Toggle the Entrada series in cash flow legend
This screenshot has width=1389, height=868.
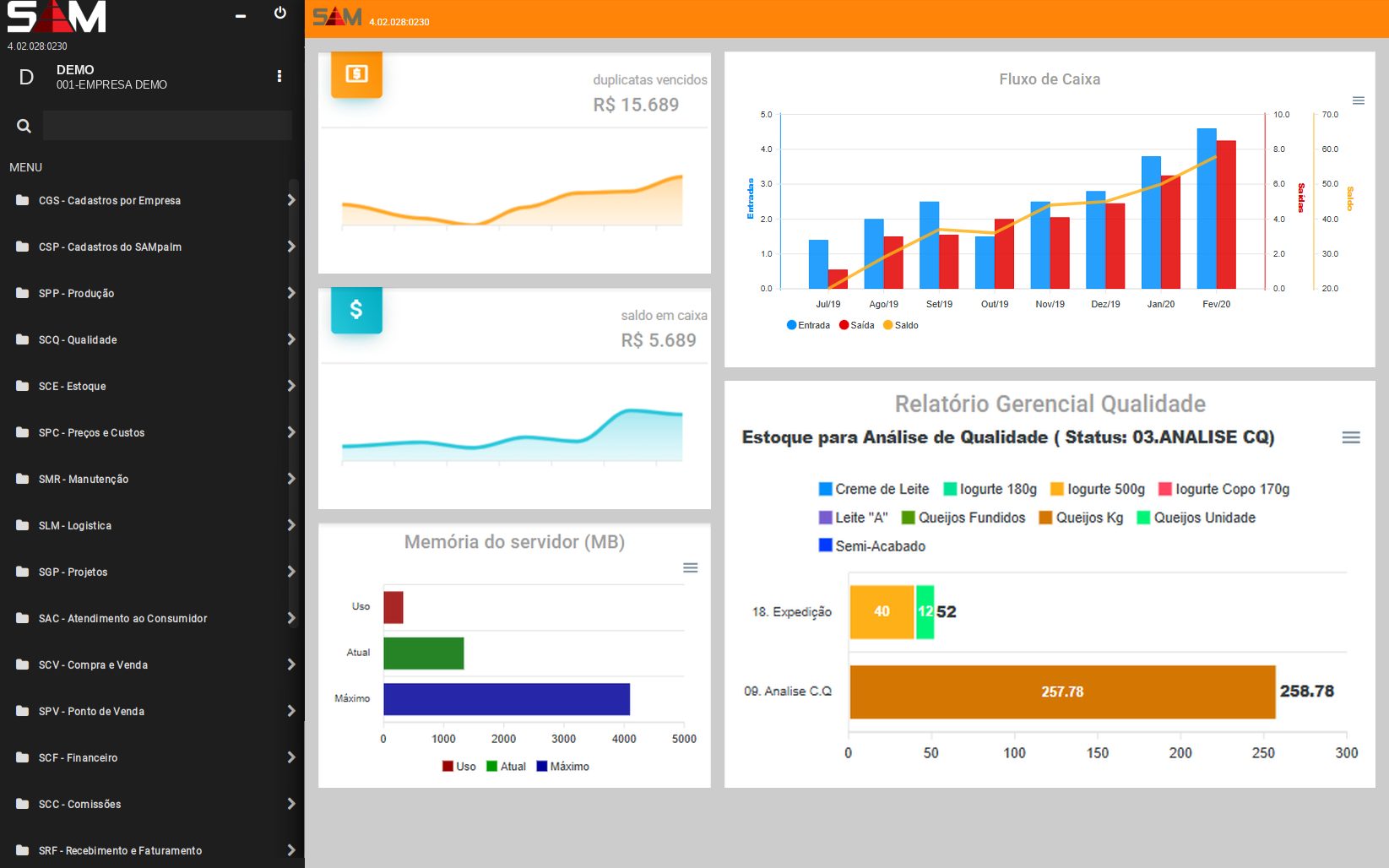[808, 325]
